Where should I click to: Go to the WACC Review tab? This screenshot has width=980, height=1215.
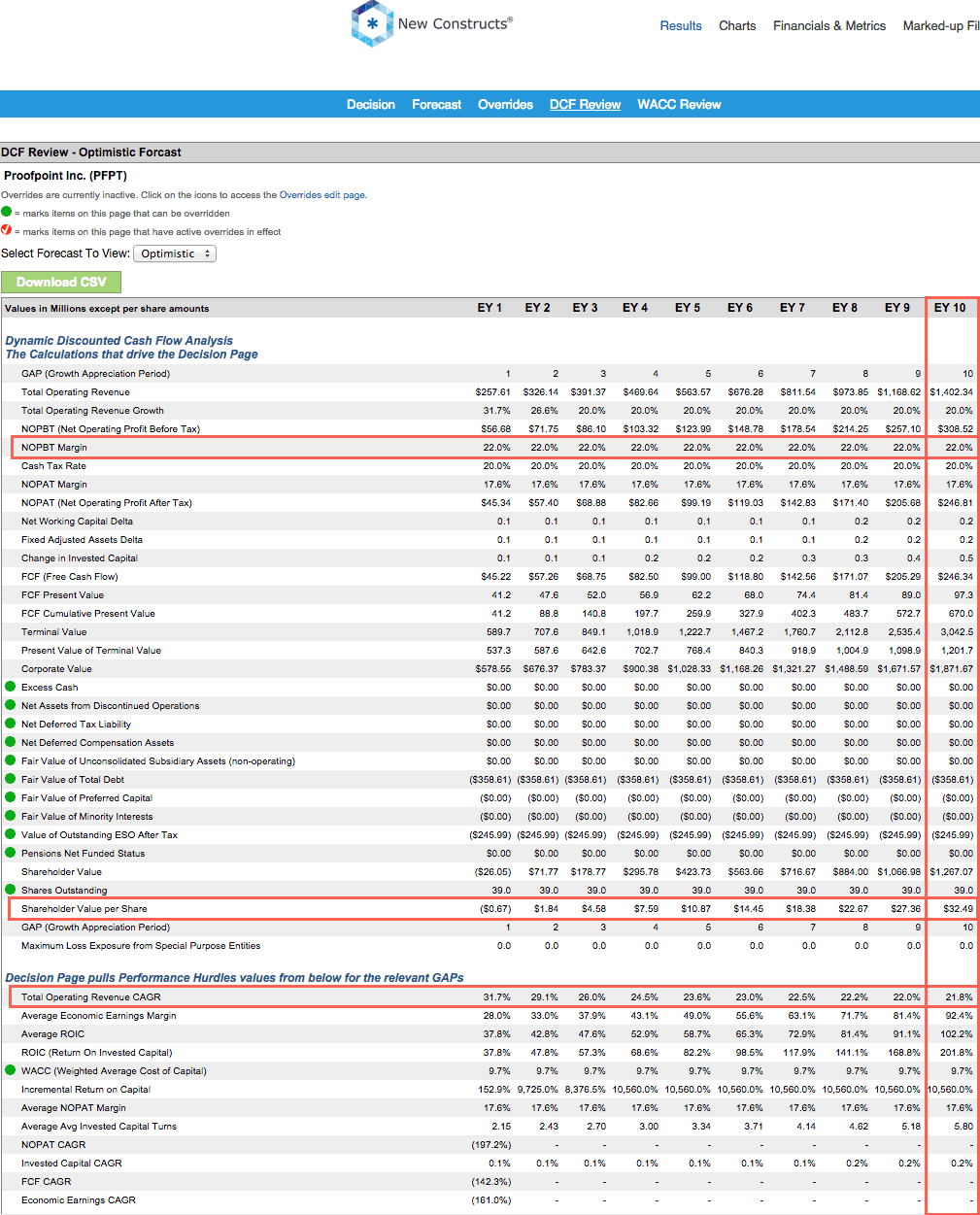pos(679,105)
